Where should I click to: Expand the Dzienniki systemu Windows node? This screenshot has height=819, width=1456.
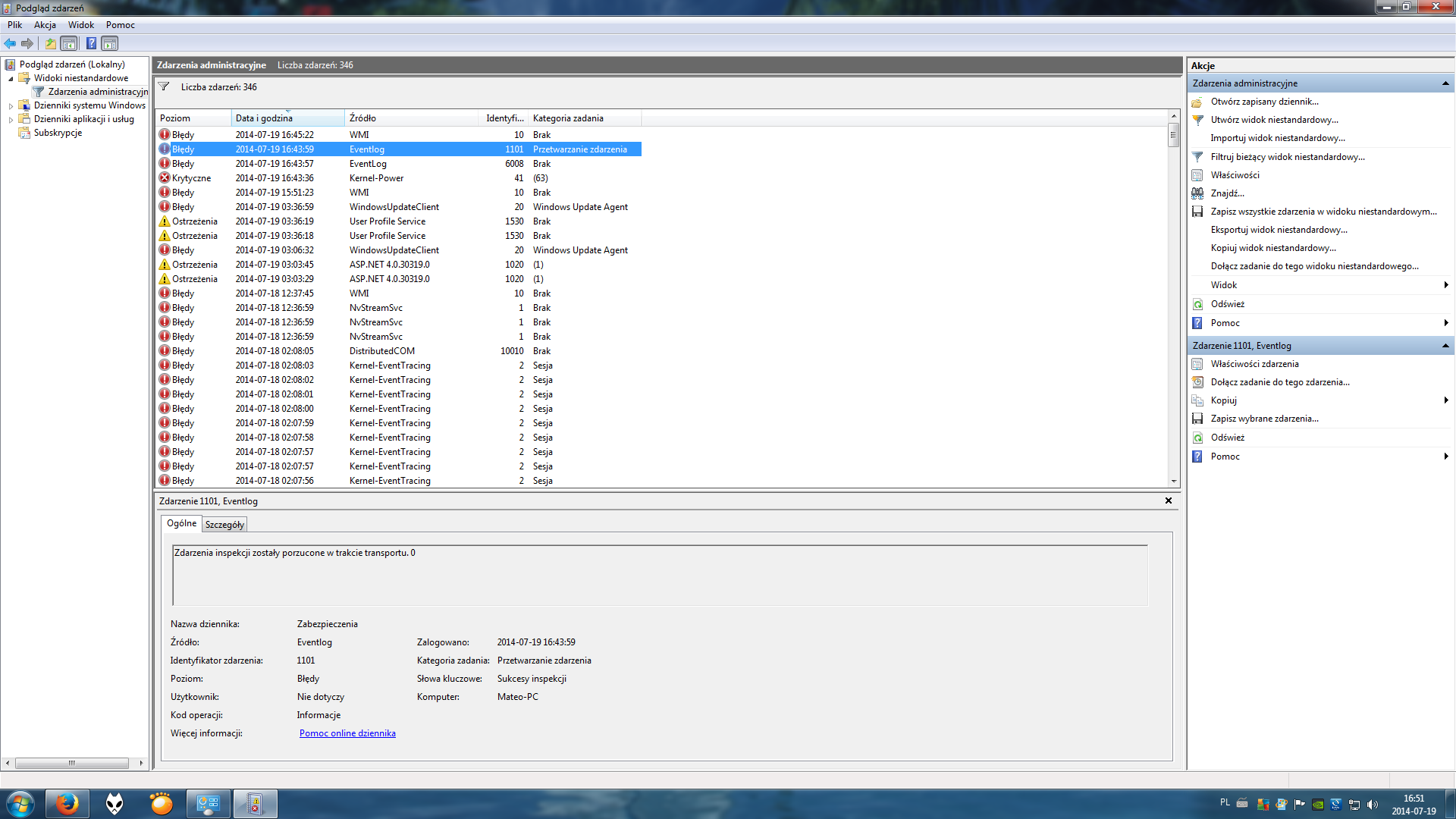click(x=11, y=105)
